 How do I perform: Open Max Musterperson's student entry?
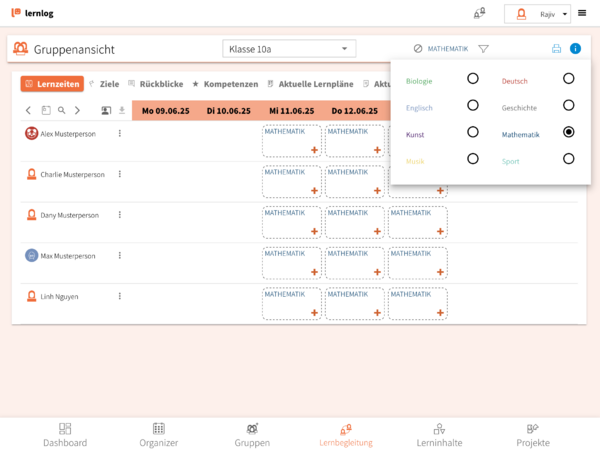tap(68, 256)
